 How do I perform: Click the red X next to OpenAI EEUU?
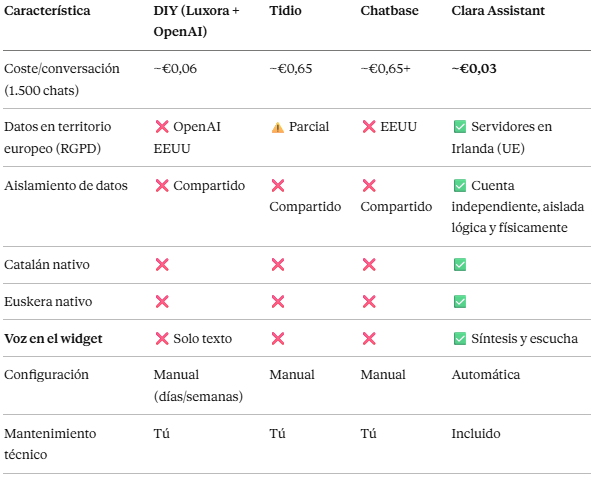point(162,127)
